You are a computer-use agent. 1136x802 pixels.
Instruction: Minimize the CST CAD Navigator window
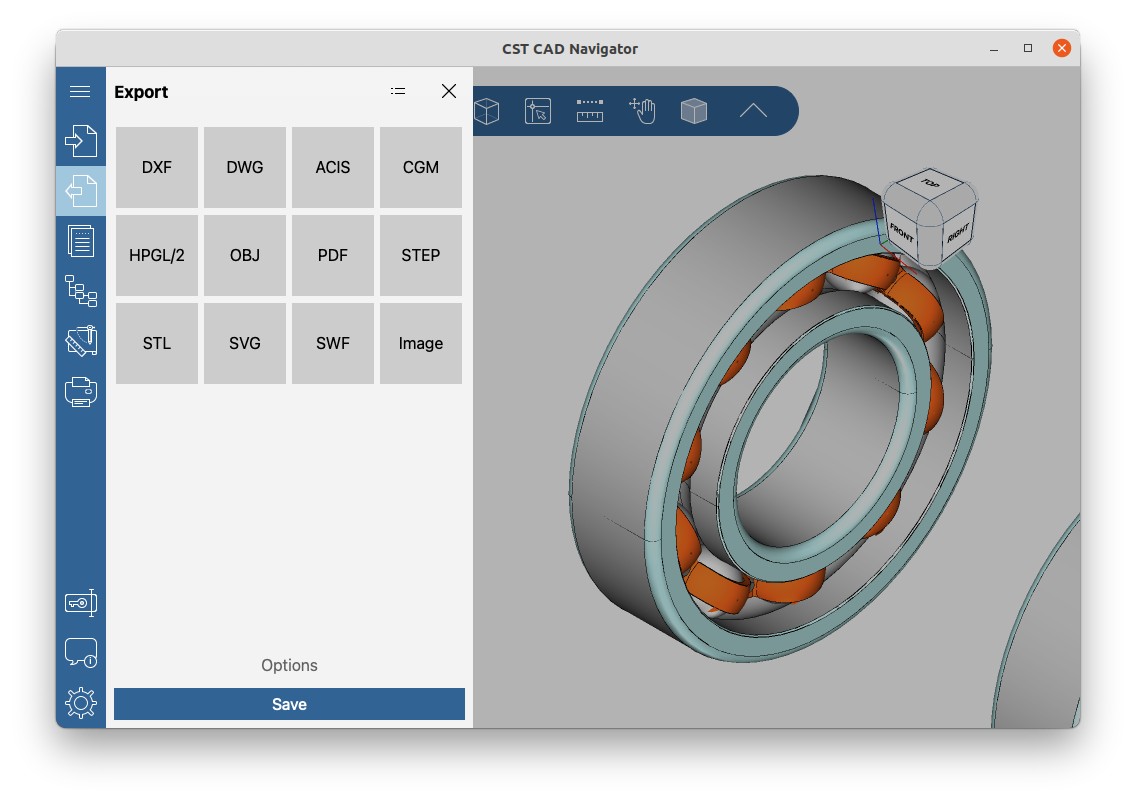(994, 49)
